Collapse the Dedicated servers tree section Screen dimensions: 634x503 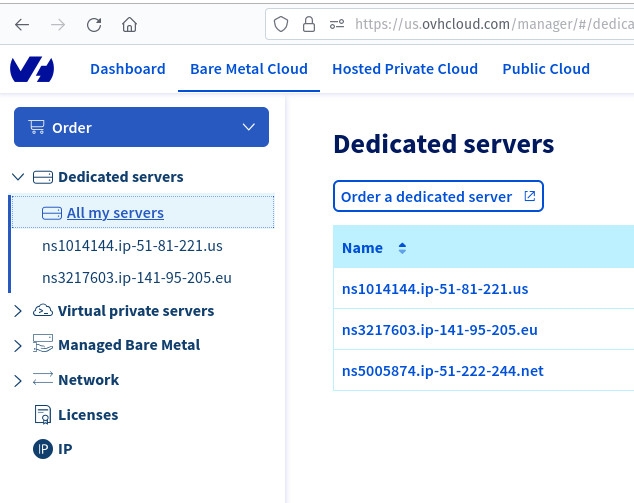click(18, 177)
